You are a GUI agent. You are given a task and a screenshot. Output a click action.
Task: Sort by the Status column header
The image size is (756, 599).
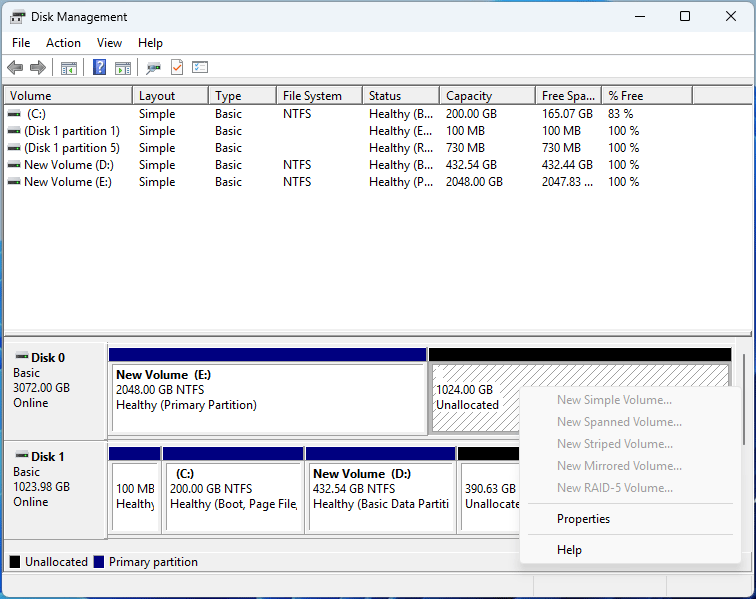(401, 95)
